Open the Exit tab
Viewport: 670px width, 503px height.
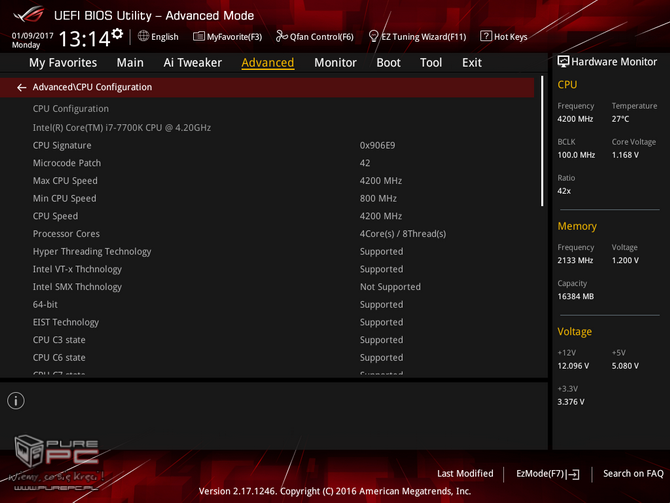[x=472, y=63]
